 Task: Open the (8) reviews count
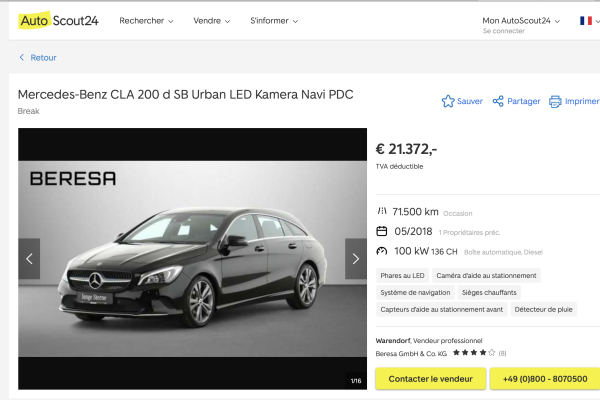click(502, 354)
